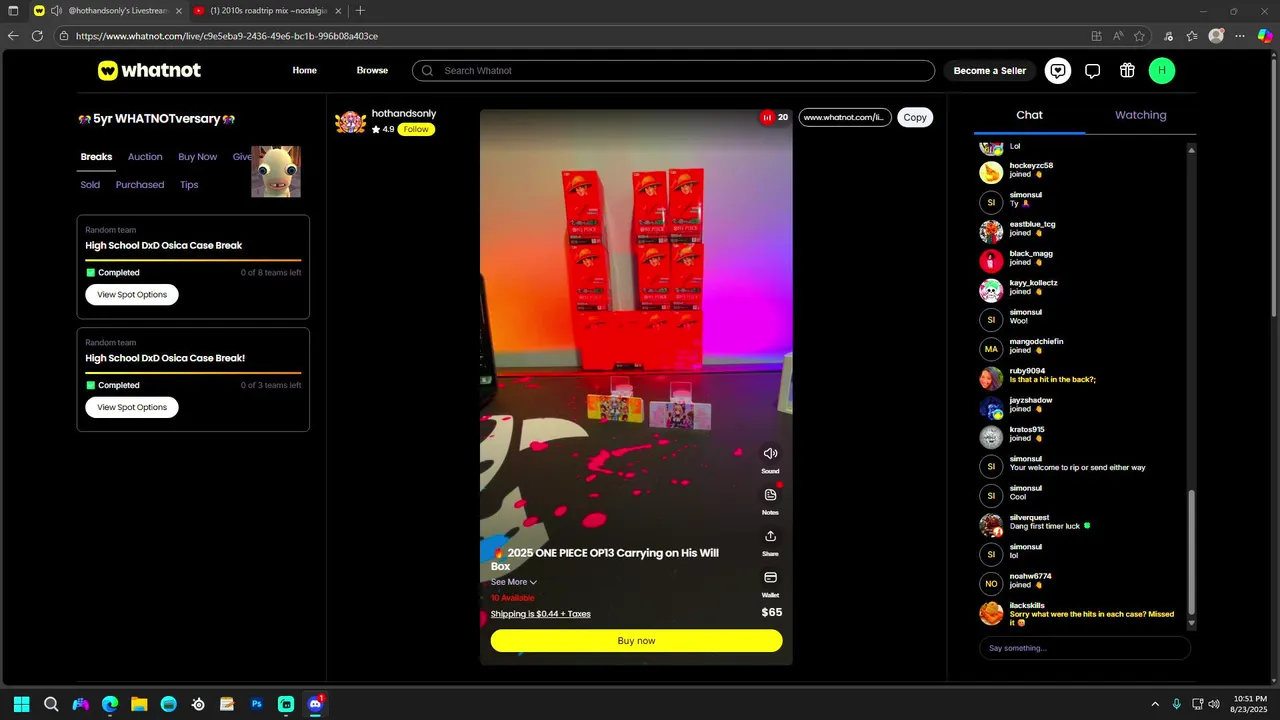This screenshot has height=720, width=1280.
Task: Open taskbar search icon
Action: [x=51, y=704]
